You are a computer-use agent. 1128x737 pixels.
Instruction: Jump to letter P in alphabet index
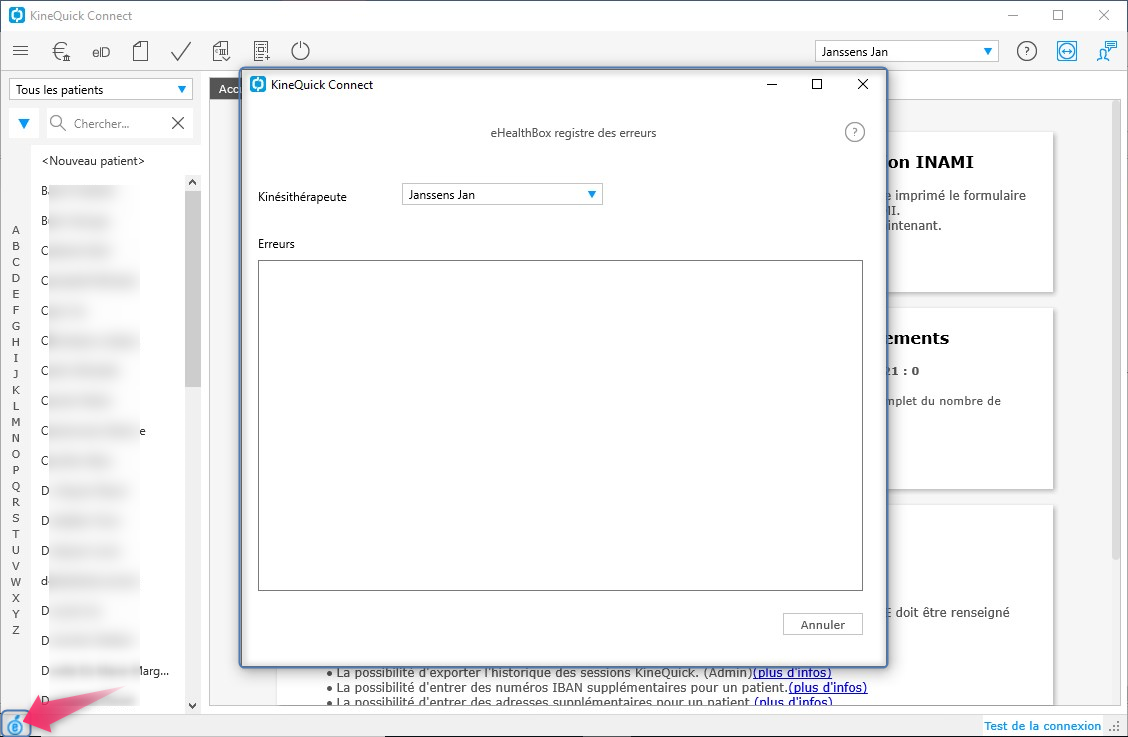[x=16, y=470]
